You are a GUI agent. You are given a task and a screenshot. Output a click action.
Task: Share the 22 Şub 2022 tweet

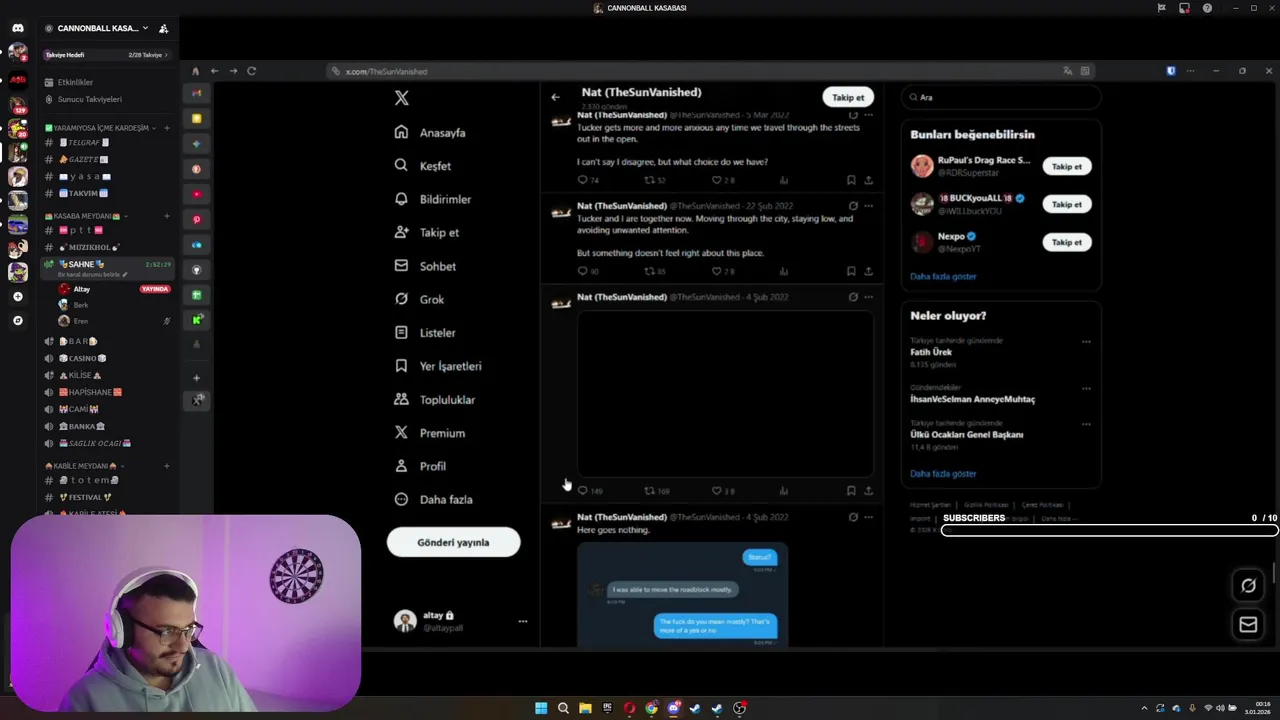point(868,271)
